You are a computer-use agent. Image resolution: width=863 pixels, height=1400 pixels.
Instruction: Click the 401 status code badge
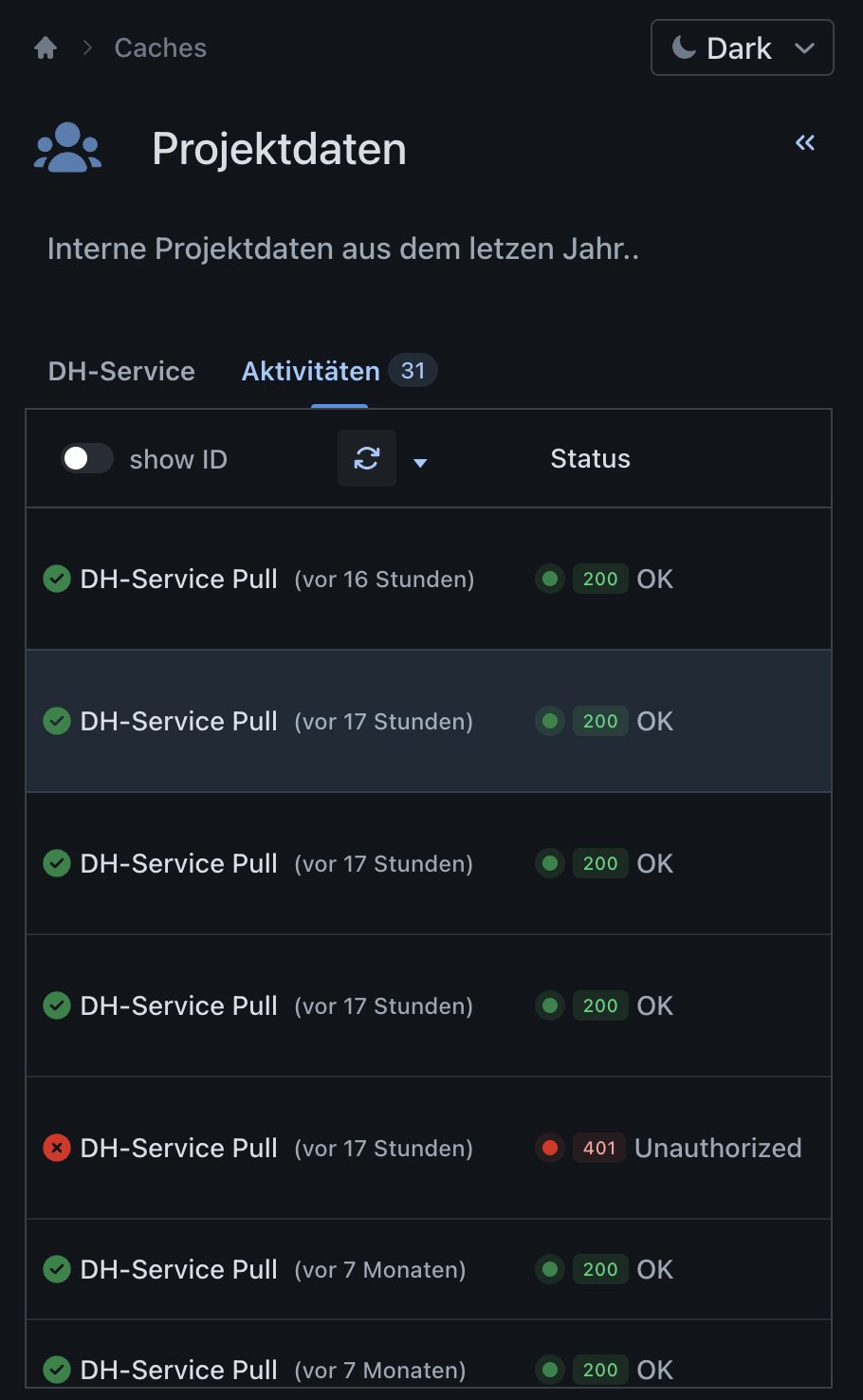click(599, 1148)
